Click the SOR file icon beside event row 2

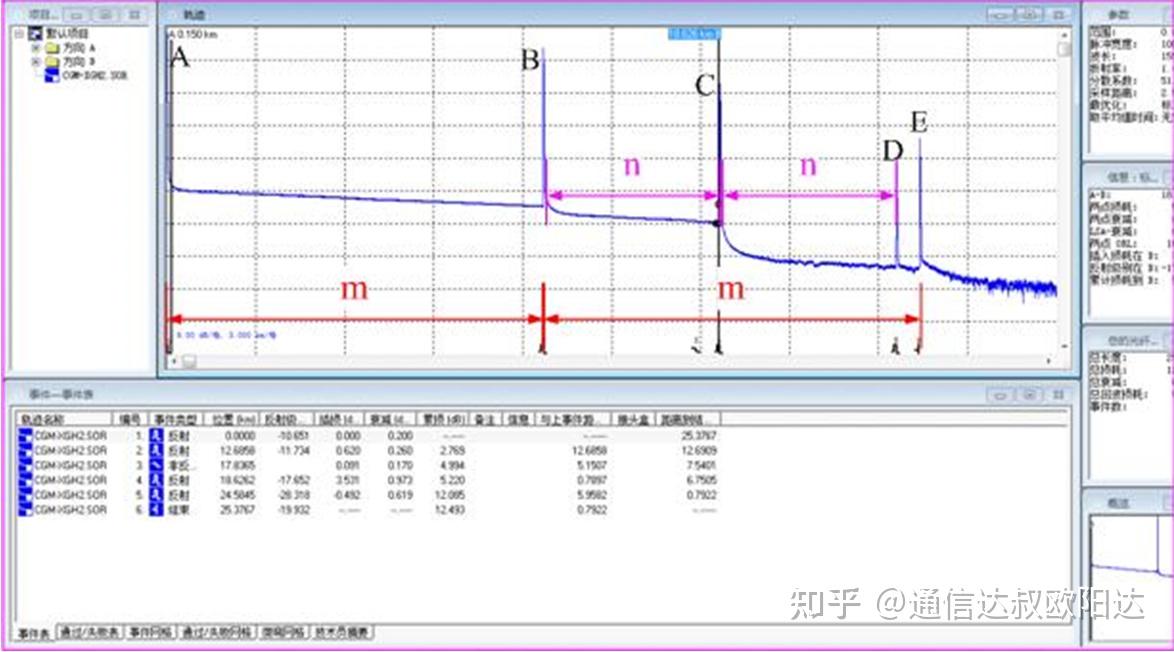pos(24,449)
